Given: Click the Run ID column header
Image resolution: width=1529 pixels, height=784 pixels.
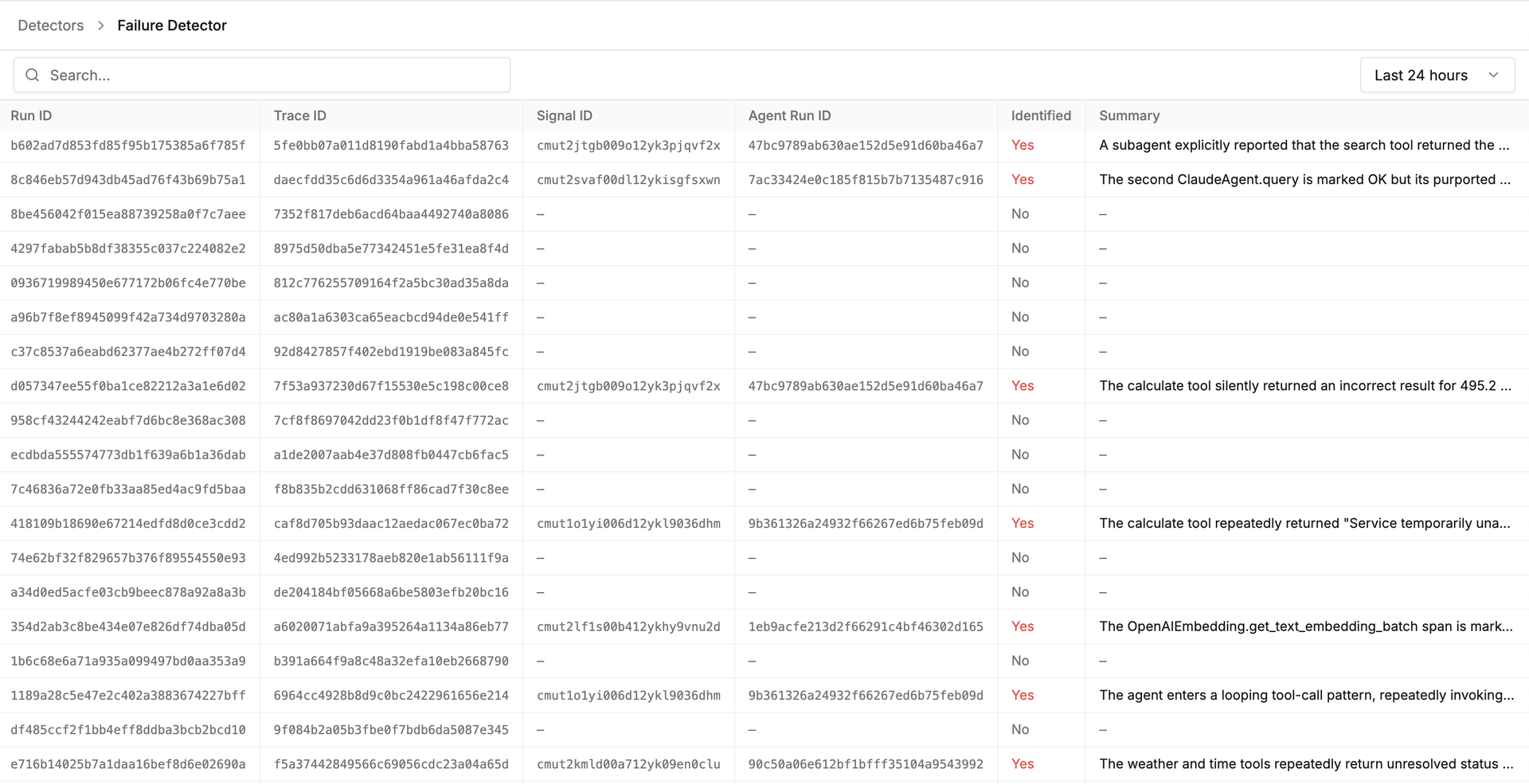Looking at the screenshot, I should coord(31,115).
